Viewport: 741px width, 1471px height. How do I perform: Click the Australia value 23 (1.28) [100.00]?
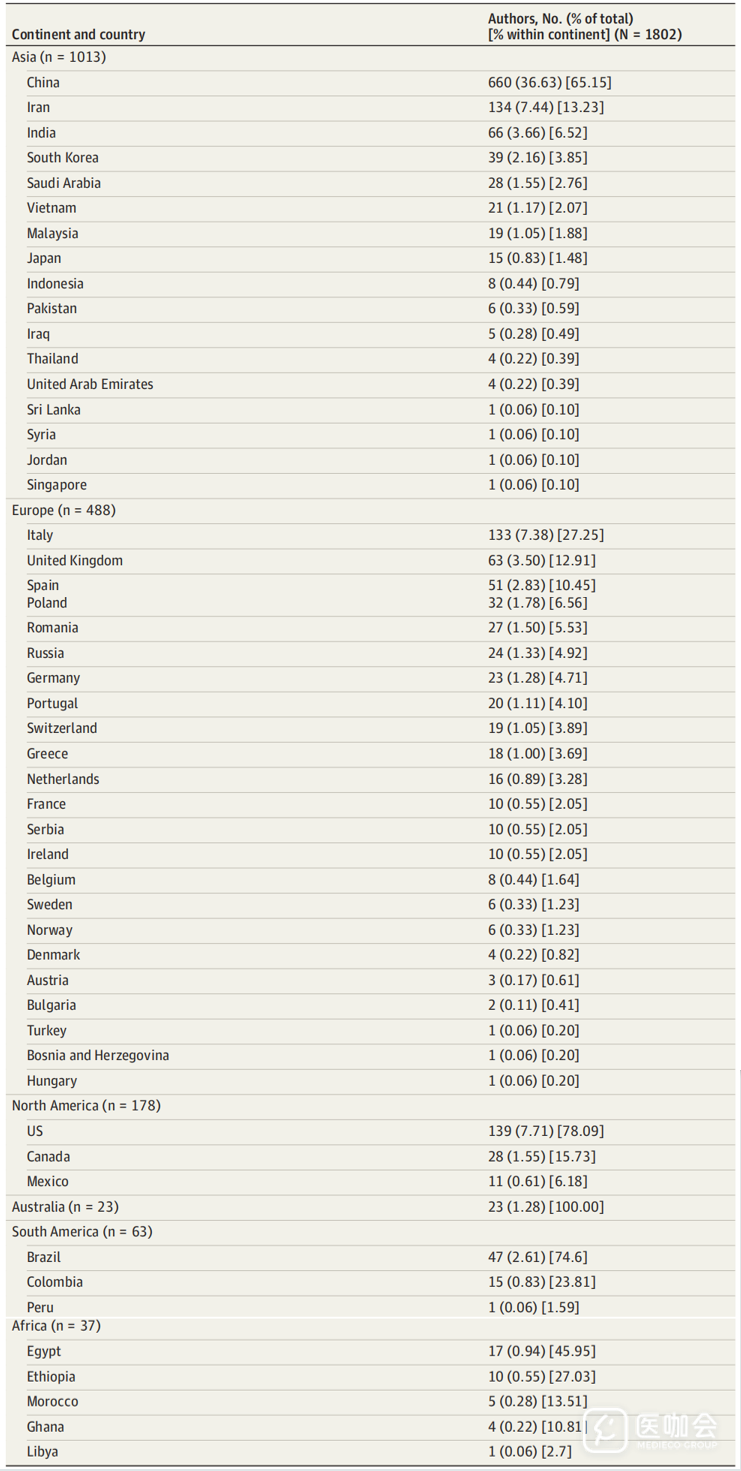[545, 1207]
